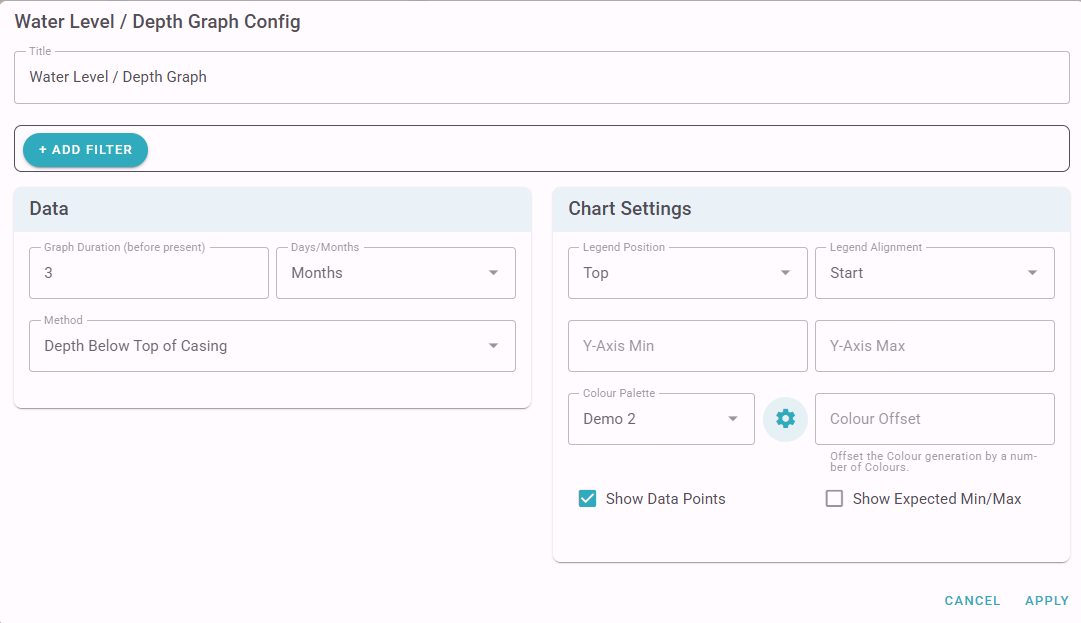The width and height of the screenshot is (1081, 623).
Task: Open the colour palette settings gear
Action: (x=785, y=419)
